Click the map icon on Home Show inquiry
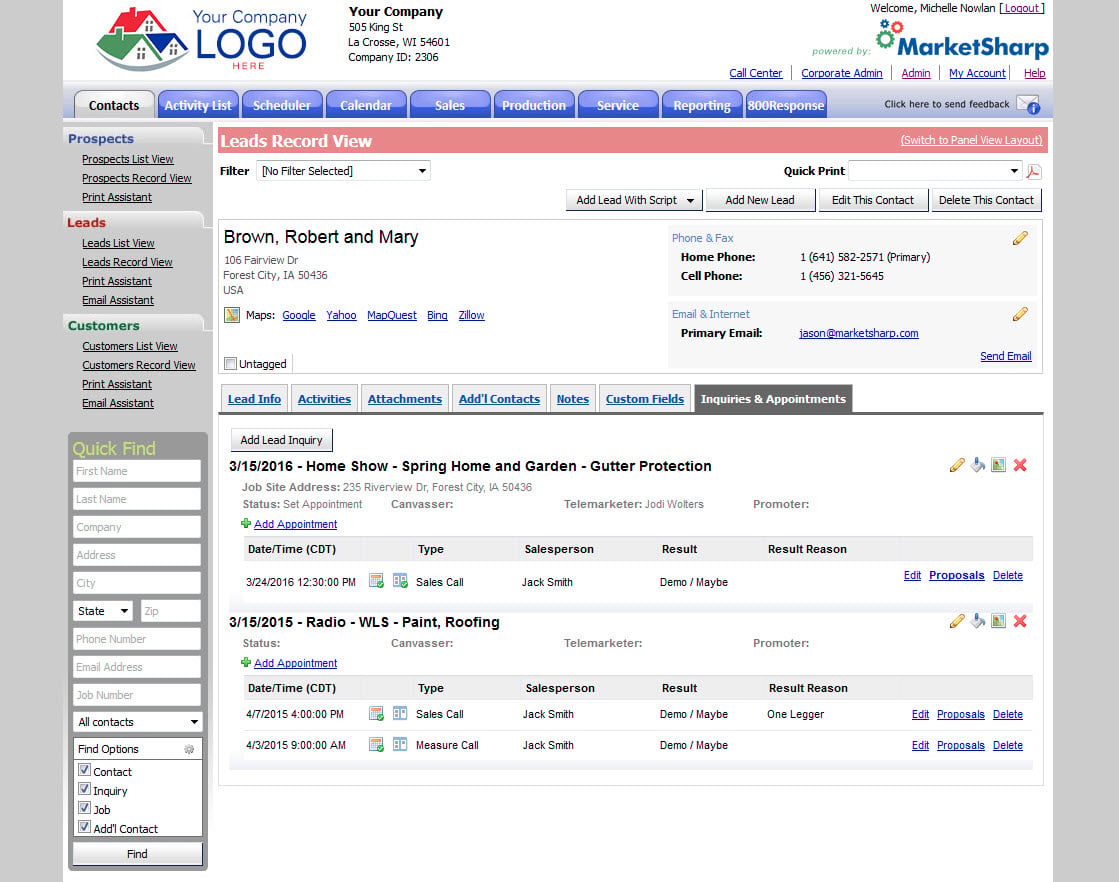 (x=998, y=465)
